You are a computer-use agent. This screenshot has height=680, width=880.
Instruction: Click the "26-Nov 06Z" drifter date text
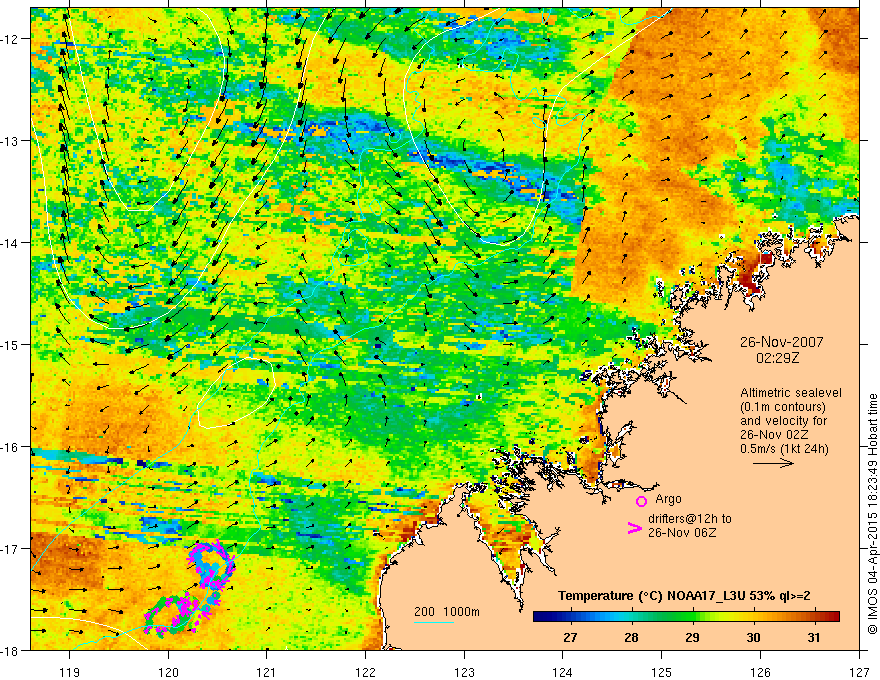pyautogui.click(x=682, y=532)
